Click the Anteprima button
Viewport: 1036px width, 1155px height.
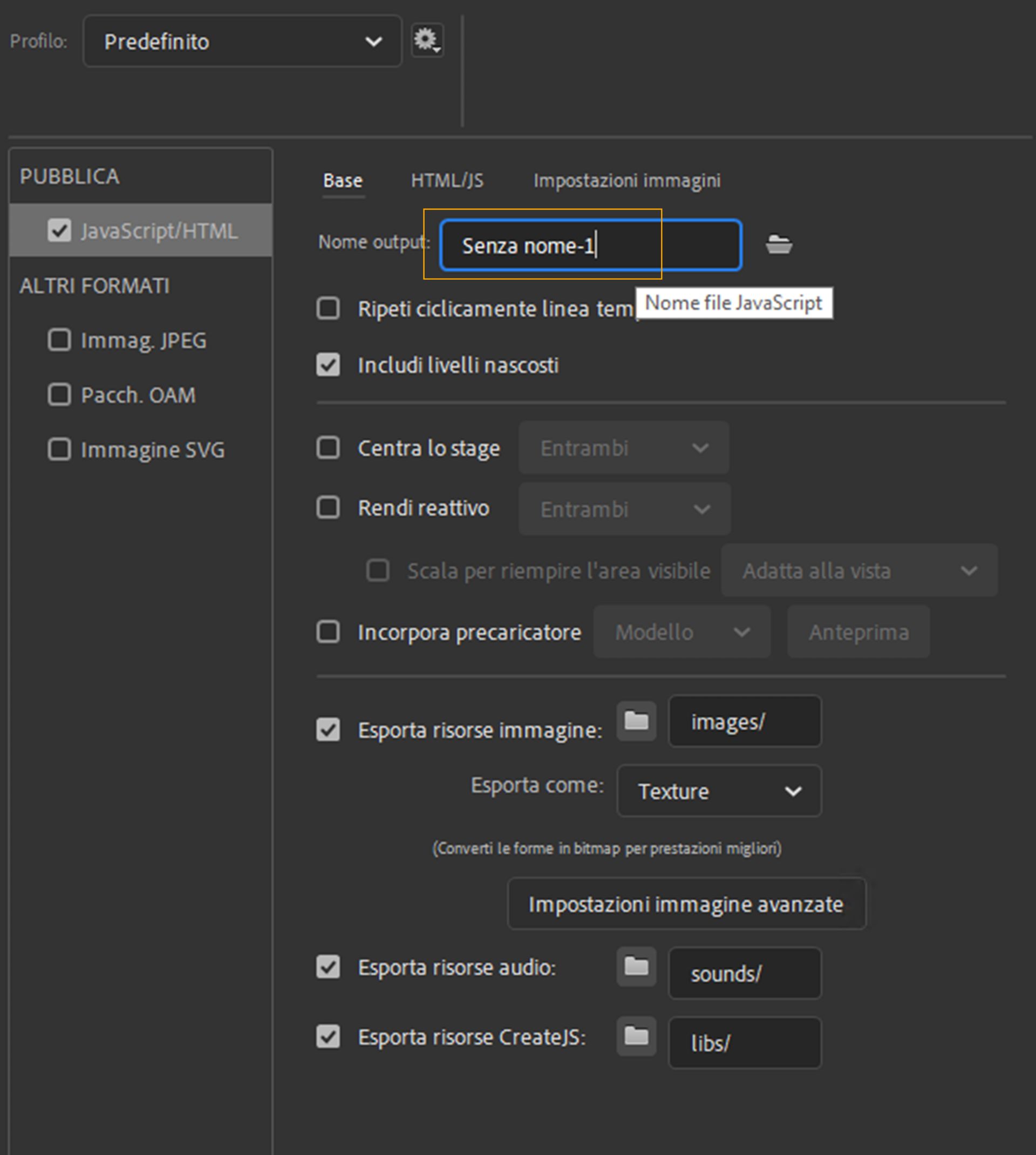[x=858, y=632]
